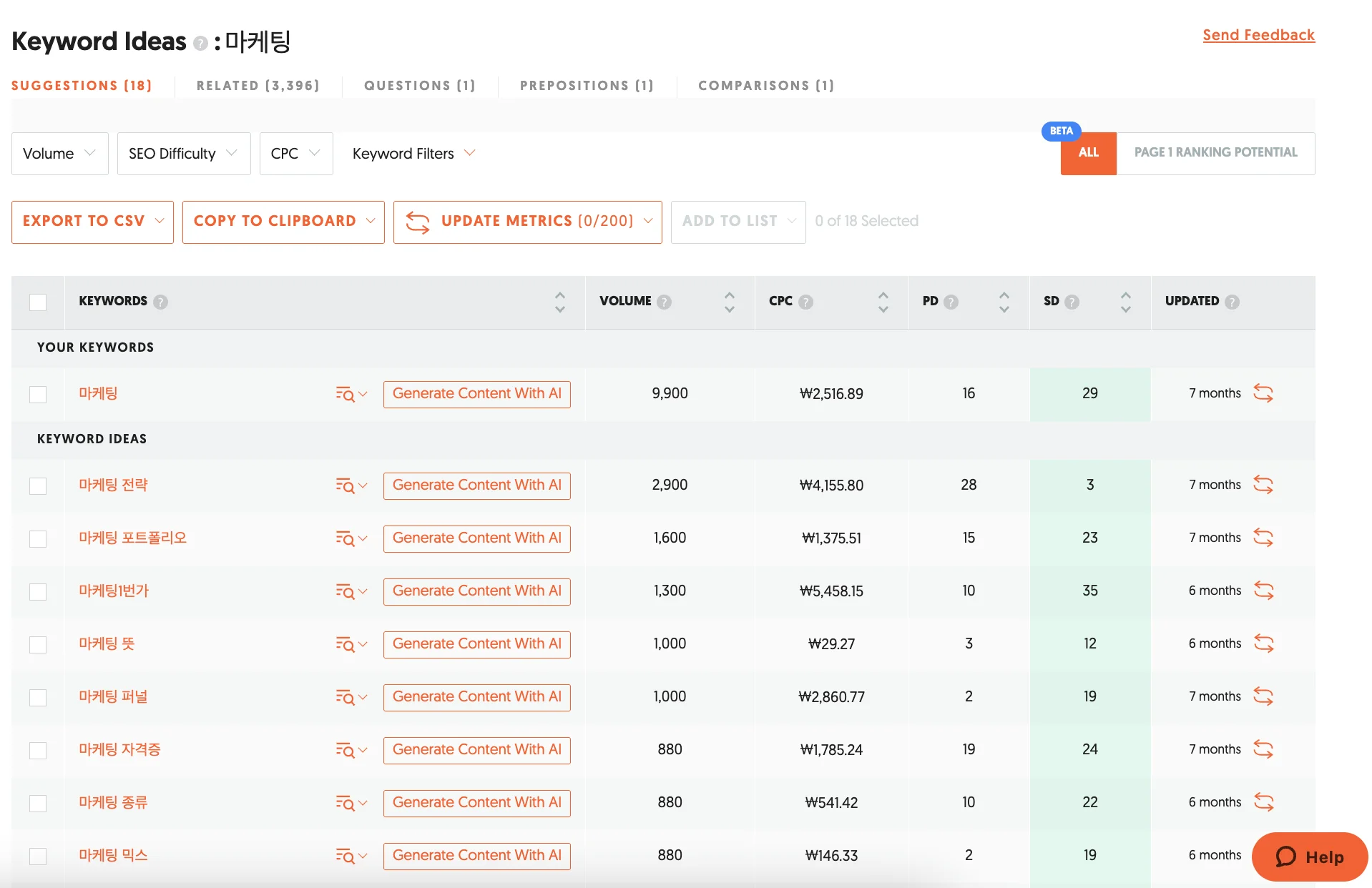Click the update arrows icon on Update Metrics
Viewport: 1372px width, 888px height.
tap(418, 222)
